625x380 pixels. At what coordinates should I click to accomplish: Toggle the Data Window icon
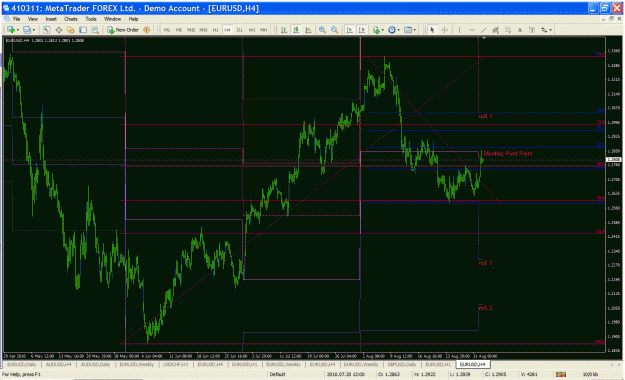(59, 30)
